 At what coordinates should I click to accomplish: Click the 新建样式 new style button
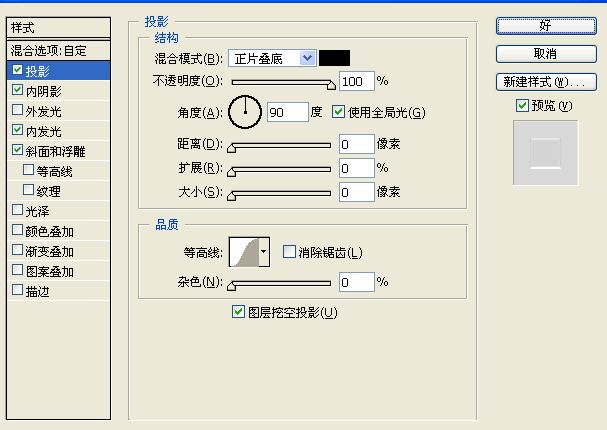coord(546,82)
